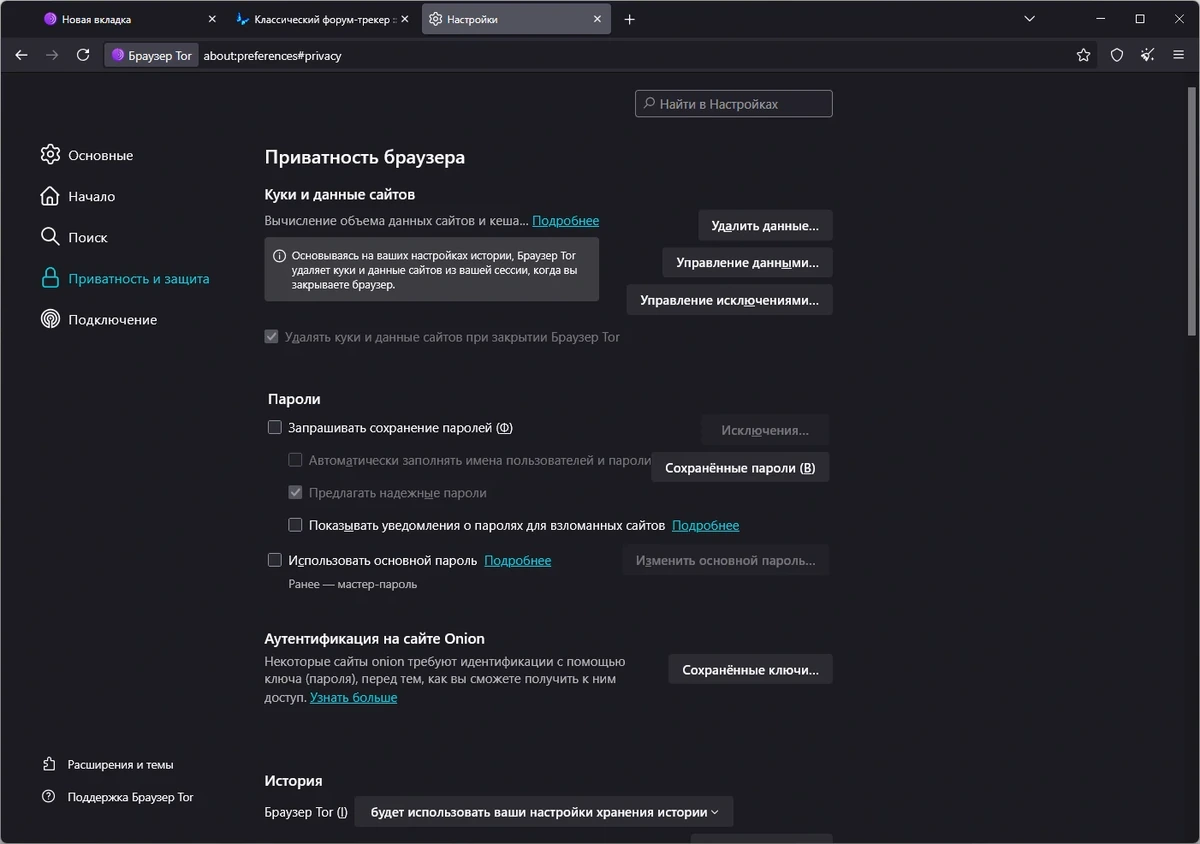Add a new tab with plus icon
Screen dimensions: 1200x844
tap(629, 19)
